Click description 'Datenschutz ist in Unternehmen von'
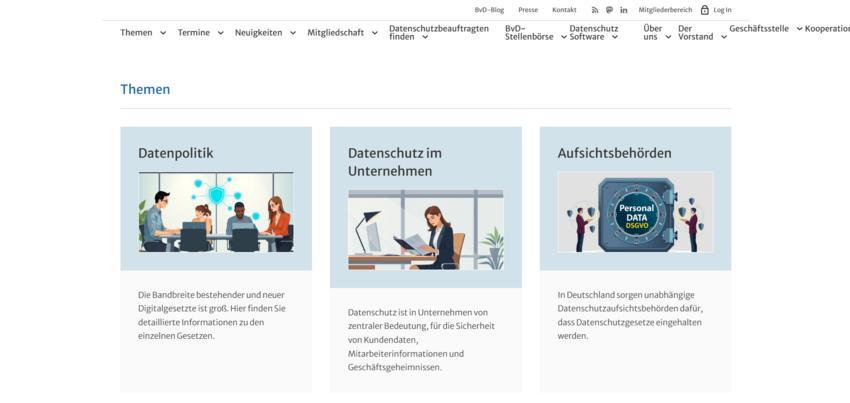The width and height of the screenshot is (850, 403). click(421, 340)
